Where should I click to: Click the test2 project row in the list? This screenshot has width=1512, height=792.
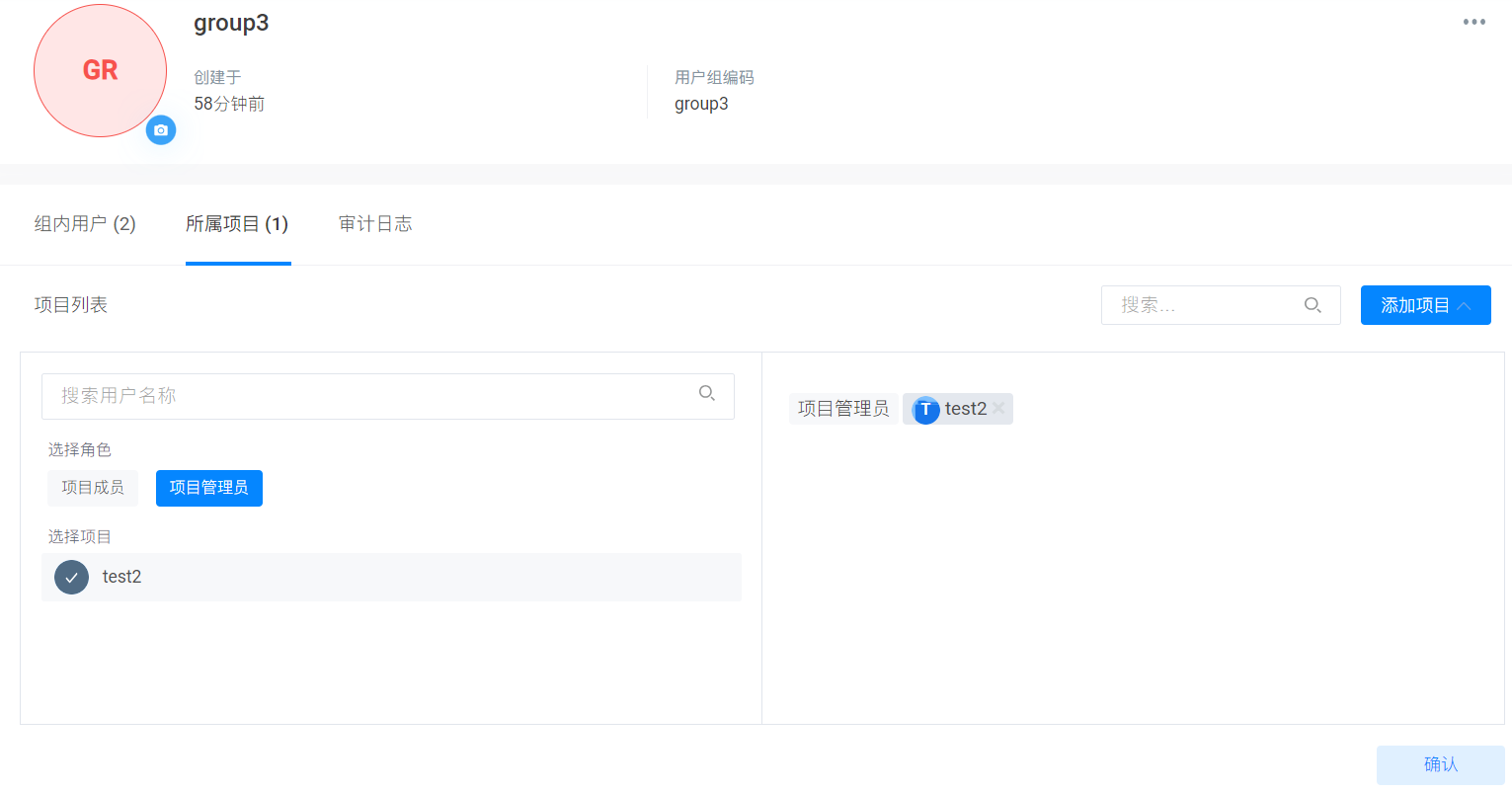[x=395, y=577]
